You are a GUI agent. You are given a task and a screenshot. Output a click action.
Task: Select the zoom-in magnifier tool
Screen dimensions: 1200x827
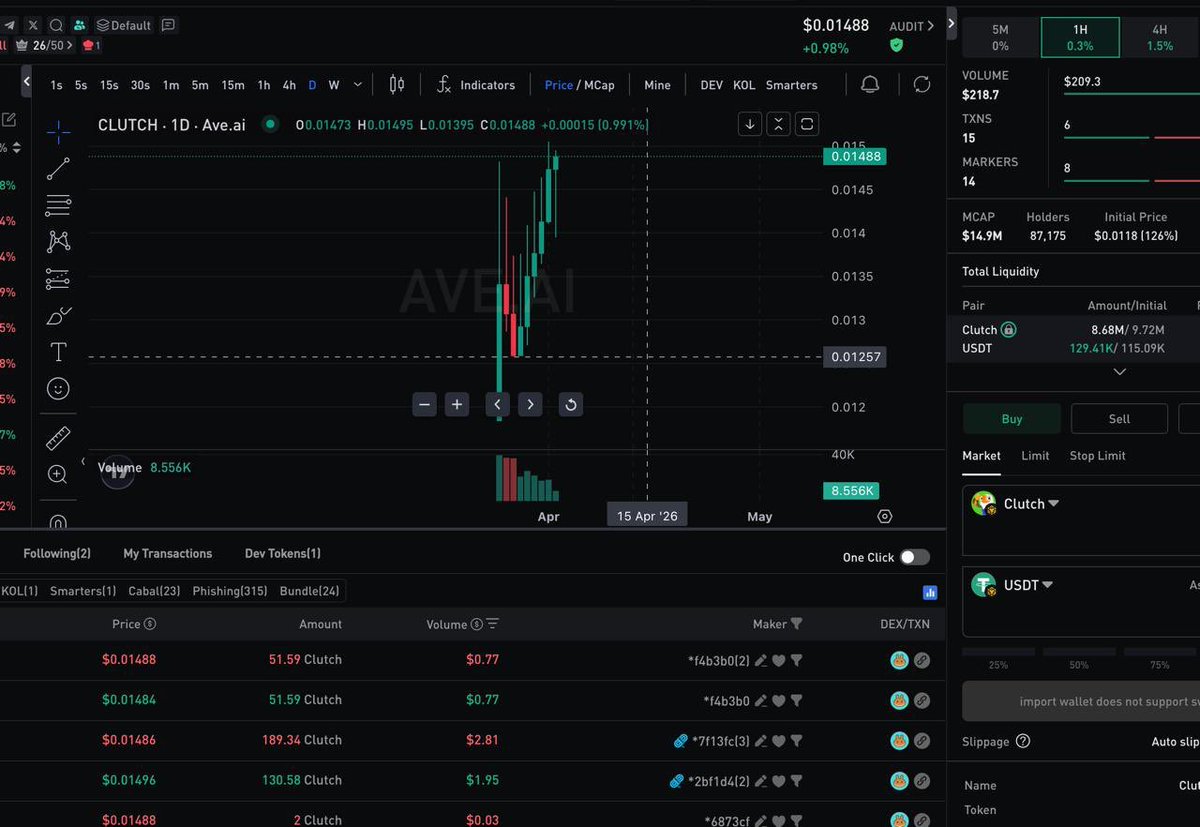58,474
